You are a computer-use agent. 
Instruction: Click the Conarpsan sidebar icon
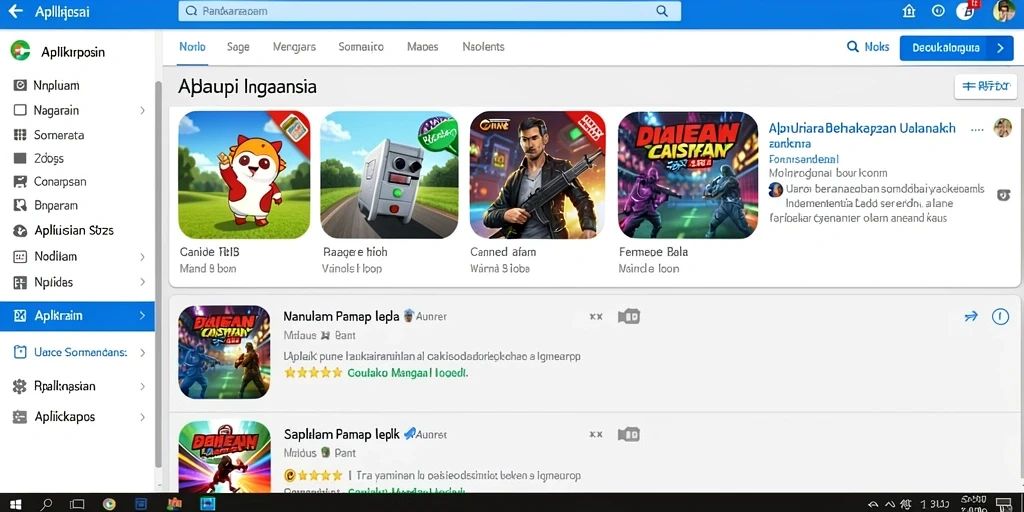(x=20, y=182)
